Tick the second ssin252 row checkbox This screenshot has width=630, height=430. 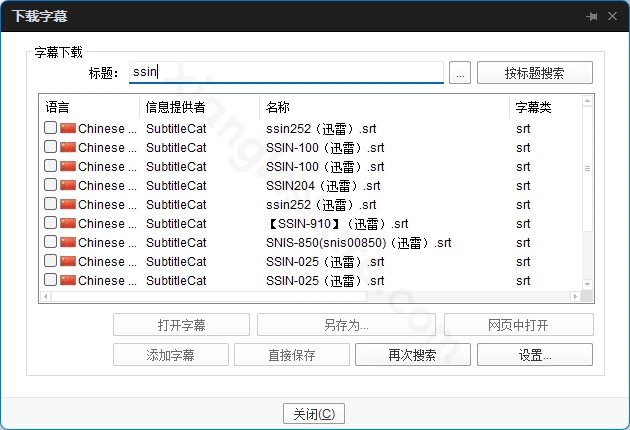(x=50, y=203)
